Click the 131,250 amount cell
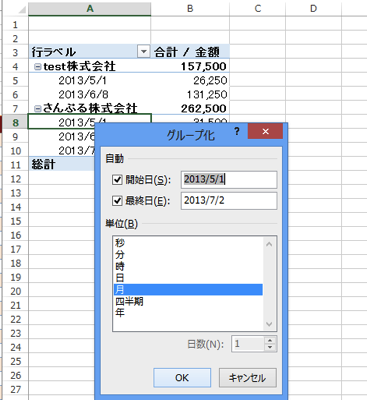The height and width of the screenshot is (400, 367). (x=190, y=94)
